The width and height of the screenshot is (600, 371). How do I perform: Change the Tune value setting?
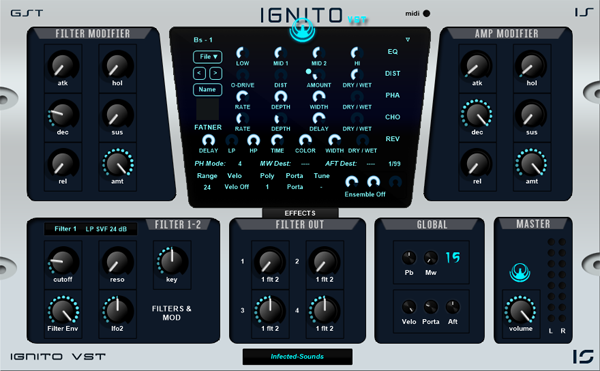pos(321,187)
